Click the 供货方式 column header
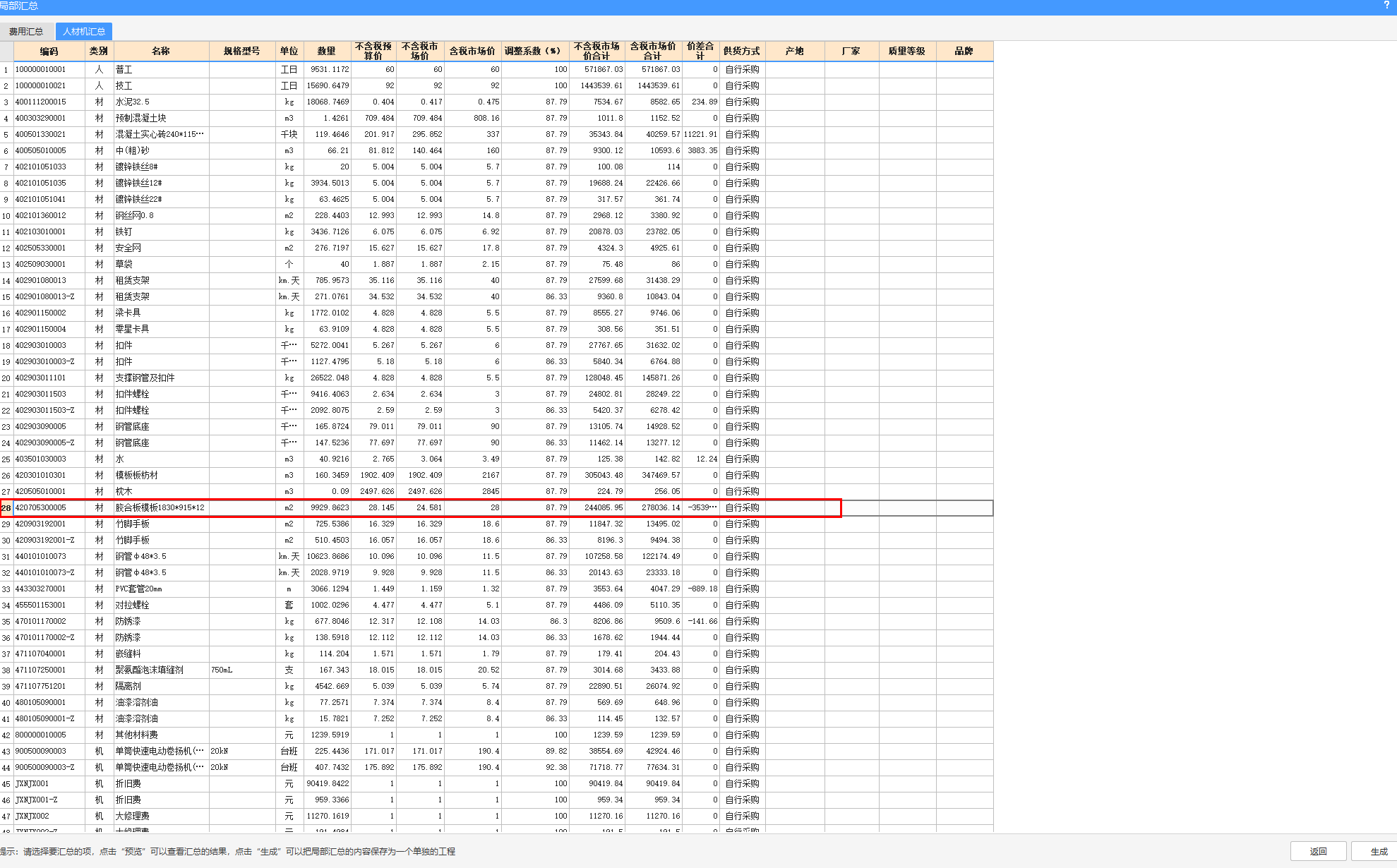 742,52
